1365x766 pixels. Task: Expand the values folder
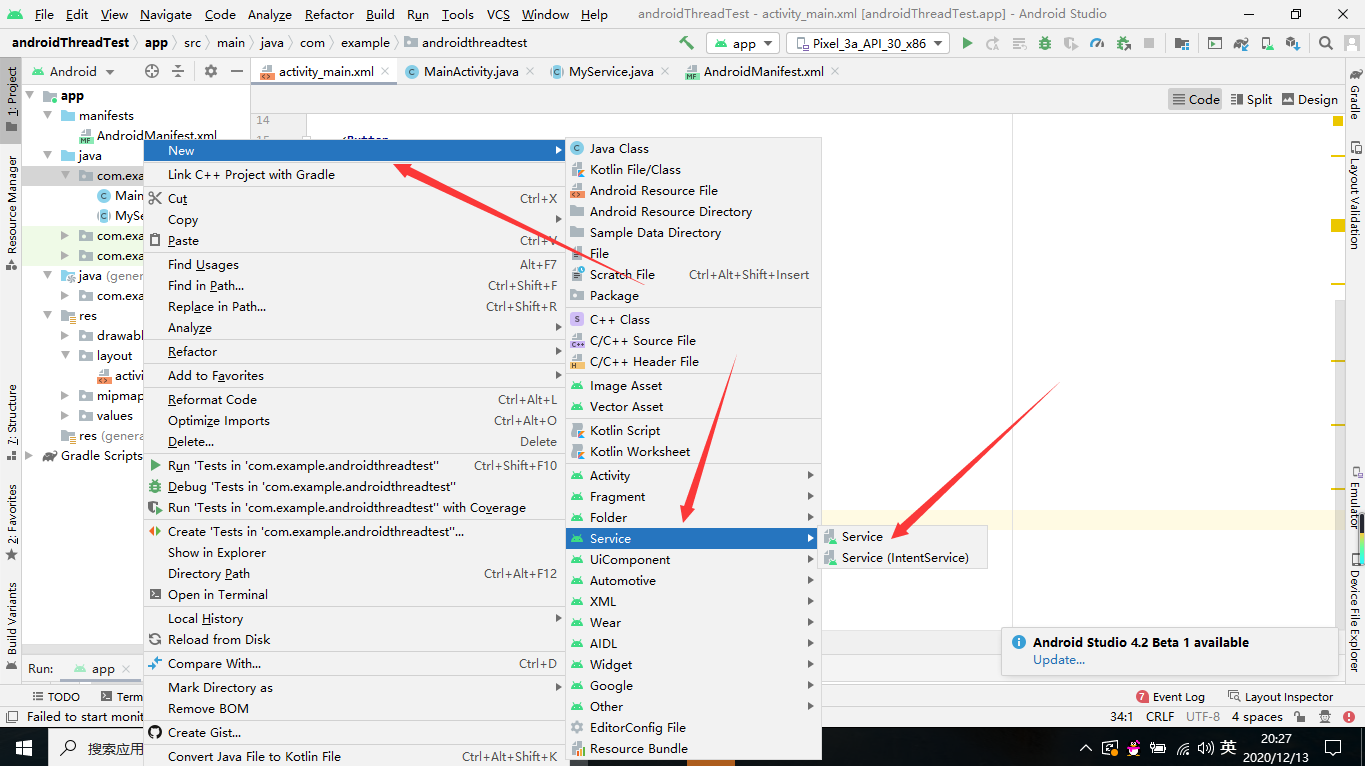coord(65,416)
